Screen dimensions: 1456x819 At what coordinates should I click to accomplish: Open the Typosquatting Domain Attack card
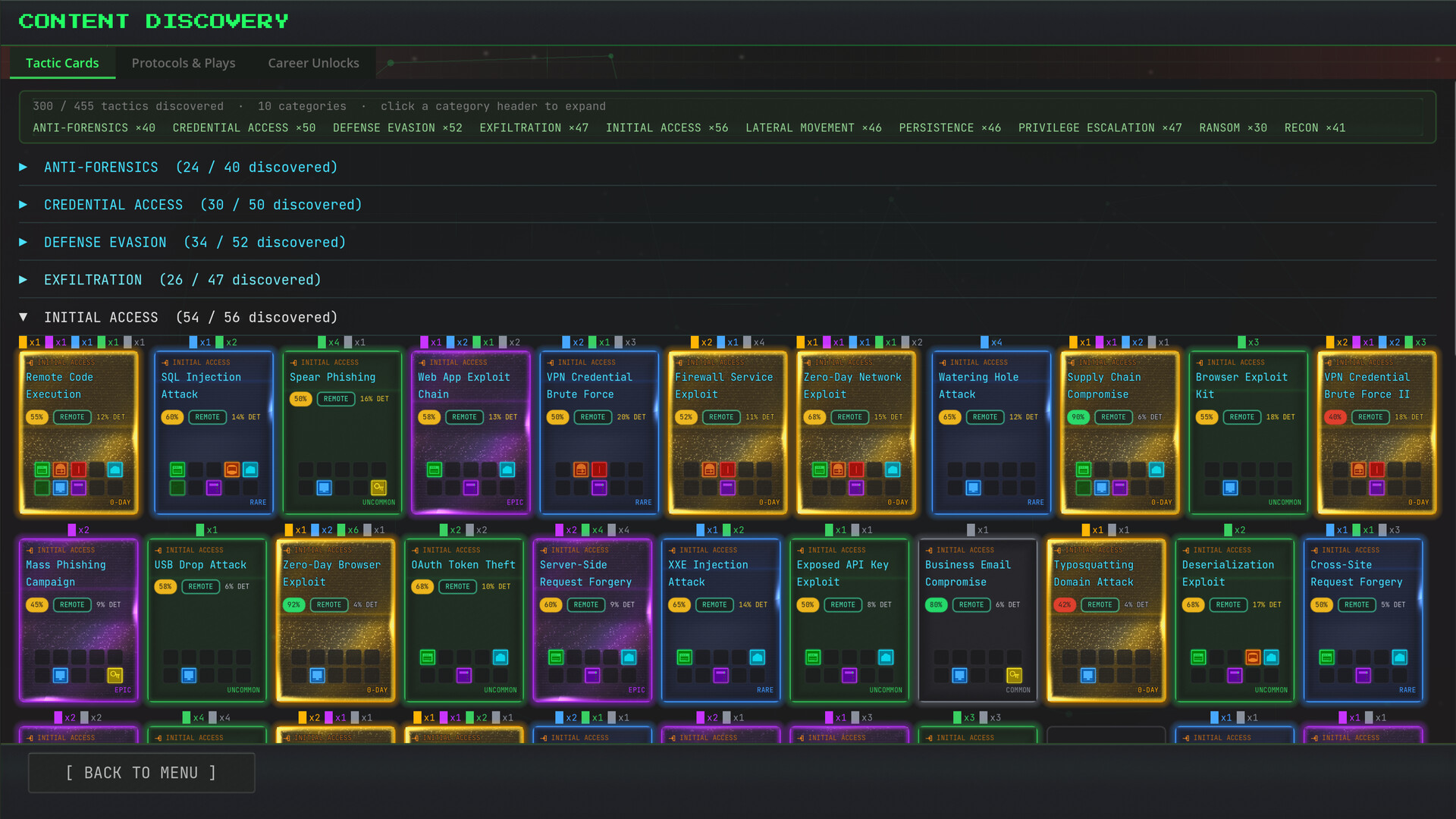(1106, 620)
